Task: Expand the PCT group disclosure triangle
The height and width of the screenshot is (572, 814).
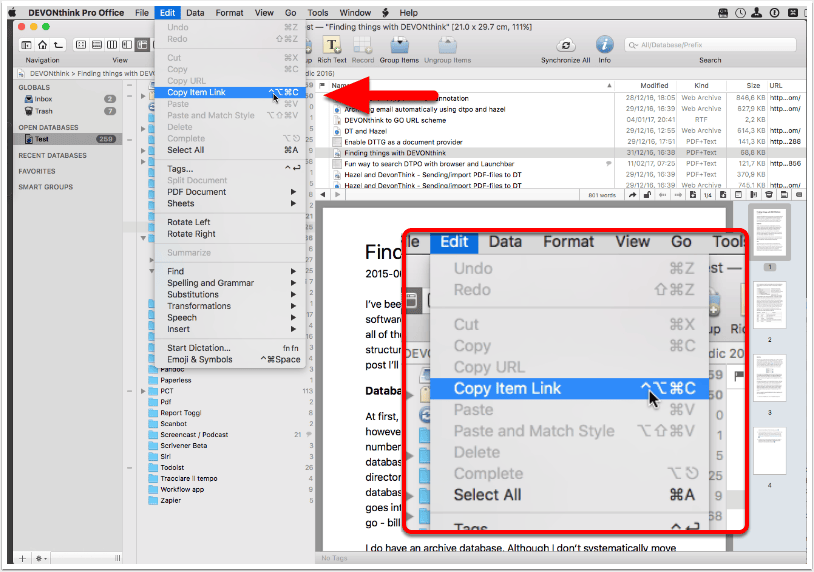Action: [x=143, y=391]
